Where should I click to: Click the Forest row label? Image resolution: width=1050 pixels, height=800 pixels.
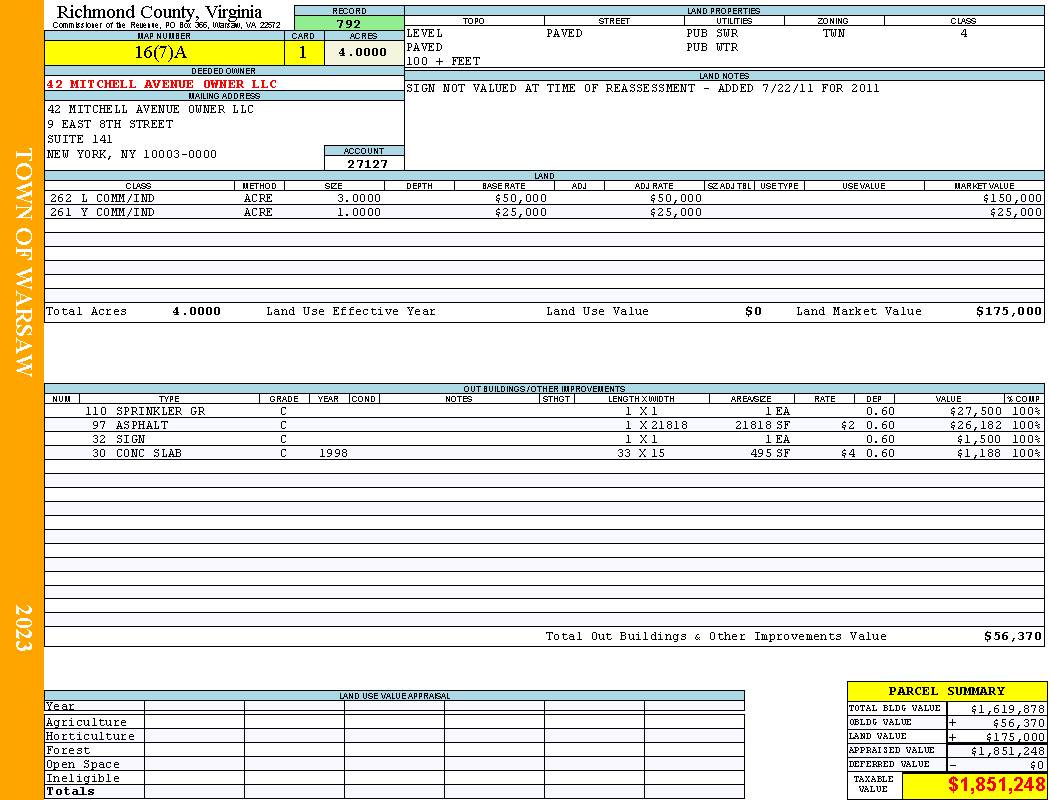68,750
